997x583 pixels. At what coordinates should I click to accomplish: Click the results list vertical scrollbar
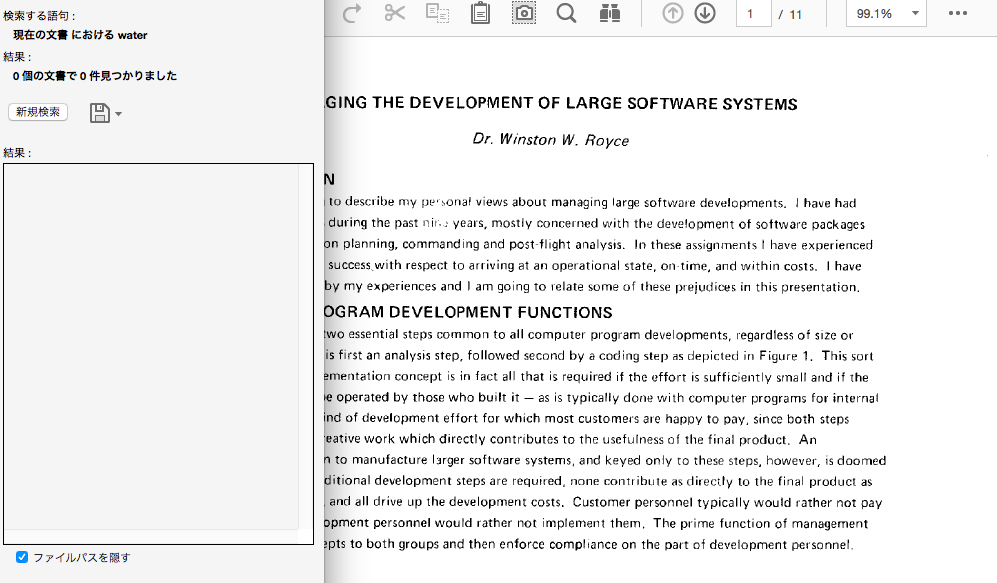coord(306,346)
